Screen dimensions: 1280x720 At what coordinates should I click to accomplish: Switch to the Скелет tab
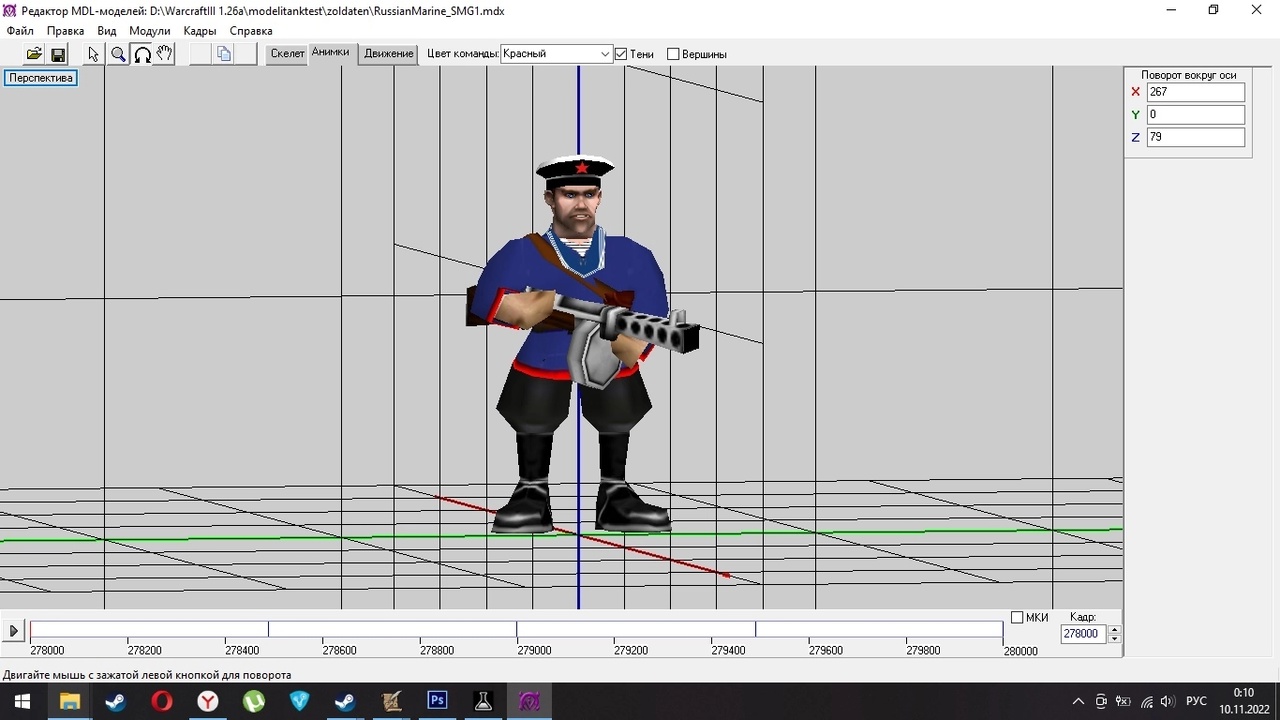pos(287,54)
